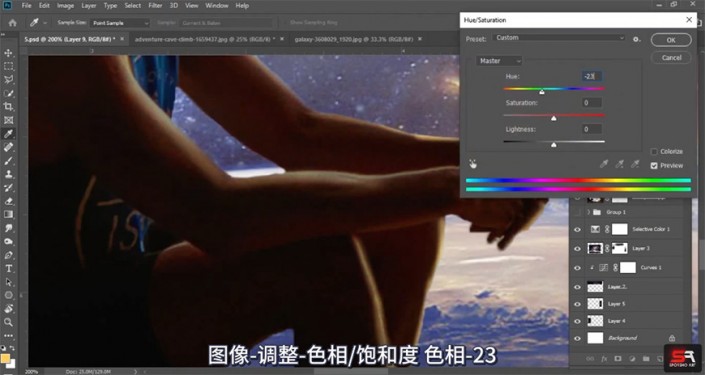
Task: Select the Path Selection tool
Action: (x=8, y=282)
